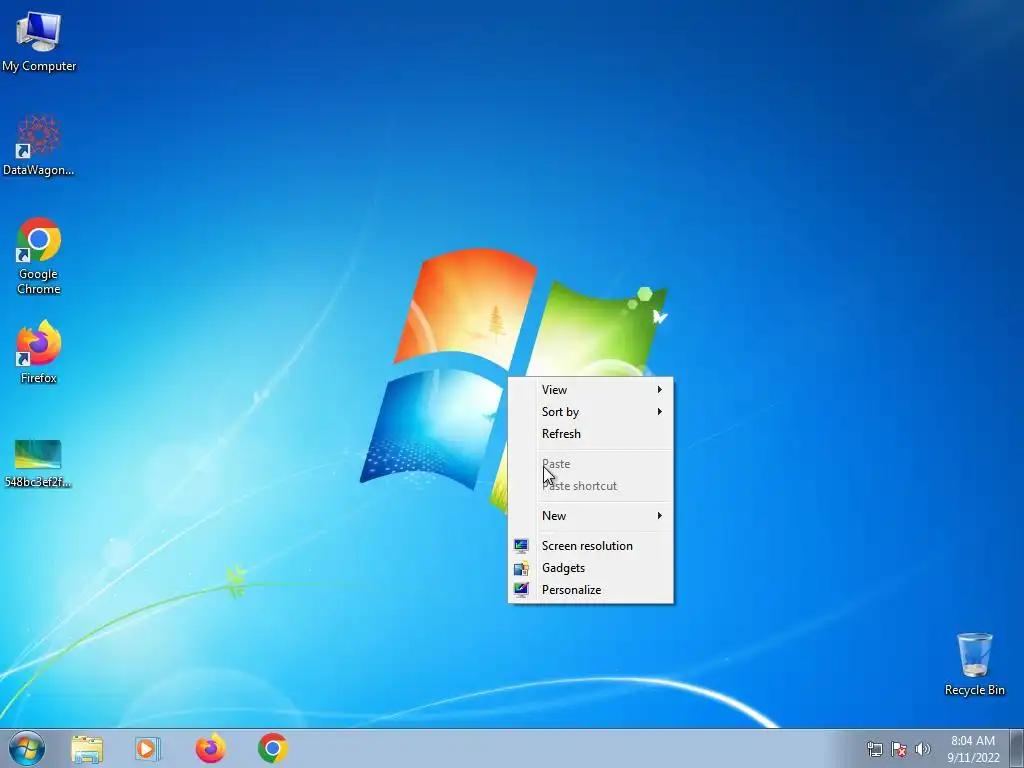Click the Gadgets menu icon
Image resolution: width=1024 pixels, height=768 pixels.
(521, 568)
